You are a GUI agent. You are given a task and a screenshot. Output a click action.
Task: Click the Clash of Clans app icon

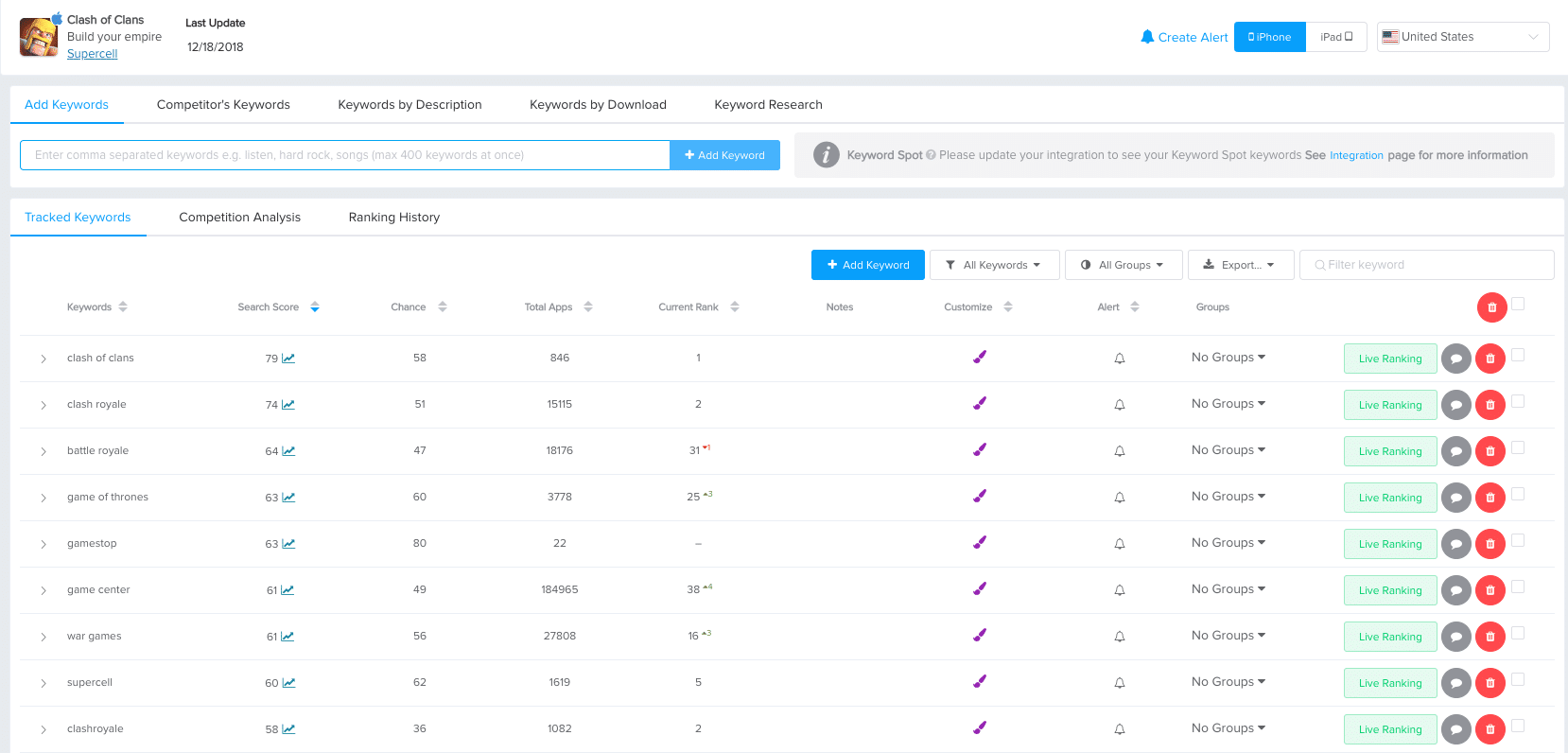coord(39,37)
